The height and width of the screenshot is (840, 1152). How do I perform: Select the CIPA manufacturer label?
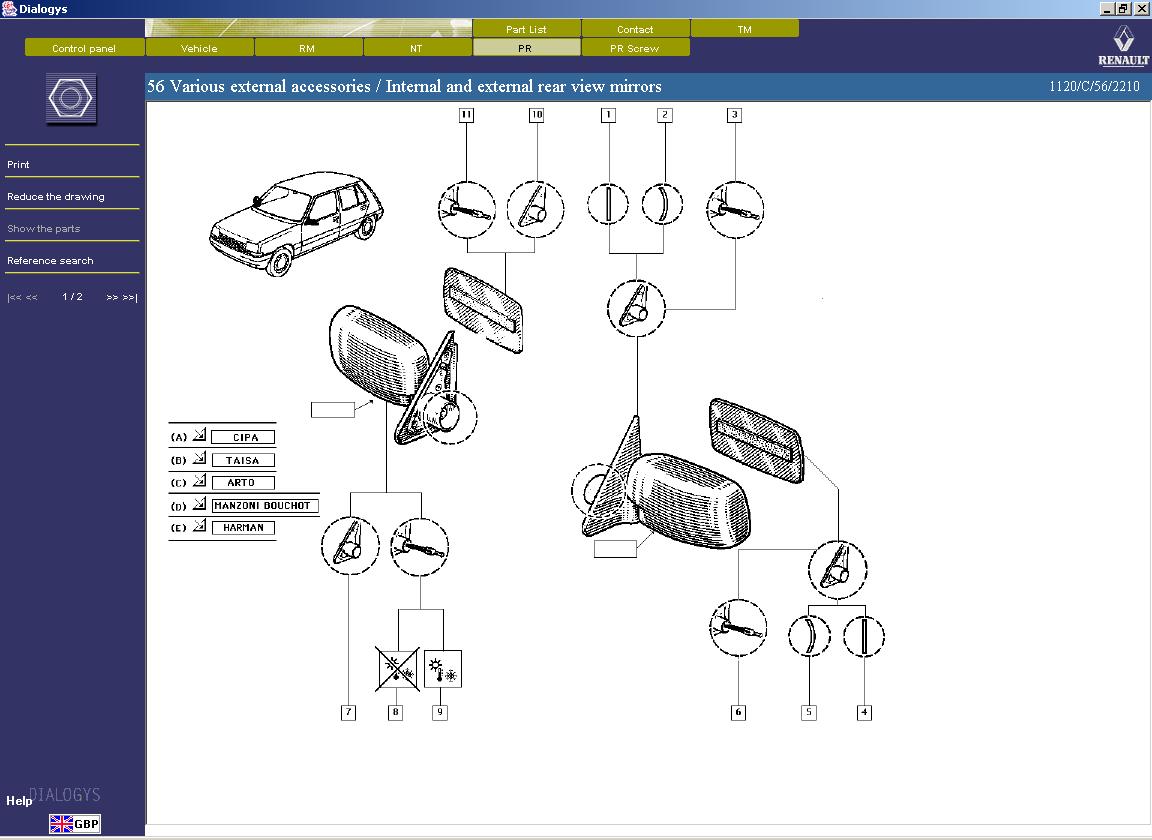[243, 437]
